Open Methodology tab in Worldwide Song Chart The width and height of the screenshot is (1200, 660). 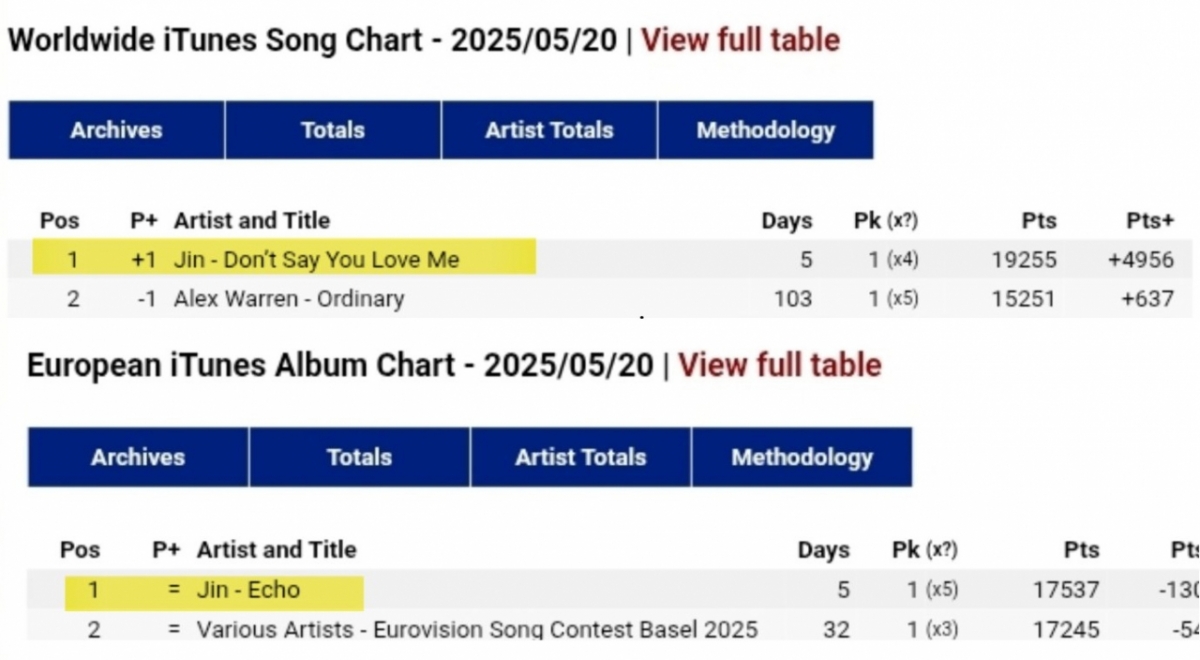click(765, 130)
